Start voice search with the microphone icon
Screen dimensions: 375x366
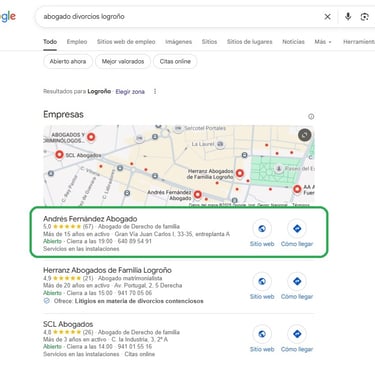pos(348,16)
